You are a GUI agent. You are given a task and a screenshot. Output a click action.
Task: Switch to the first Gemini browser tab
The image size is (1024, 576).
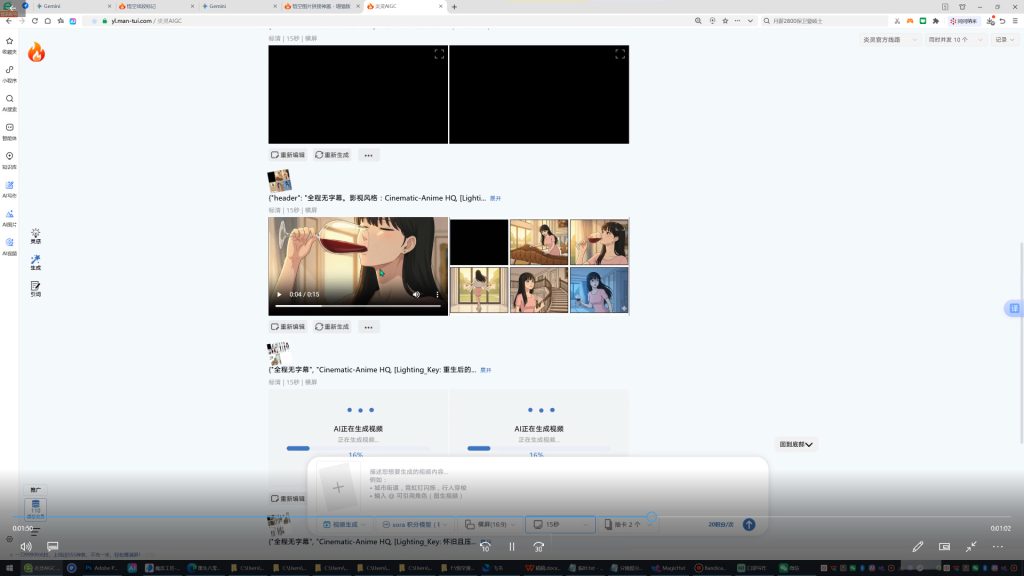pyautogui.click(x=54, y=6)
